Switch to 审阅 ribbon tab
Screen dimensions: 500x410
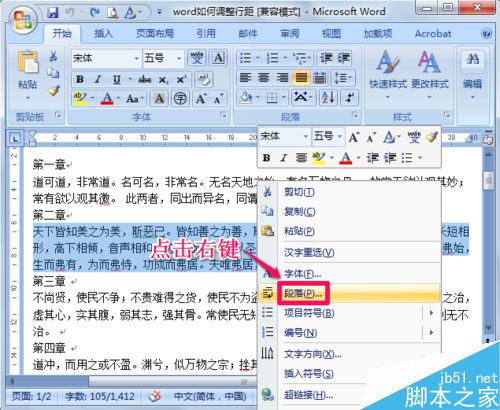tap(290, 34)
